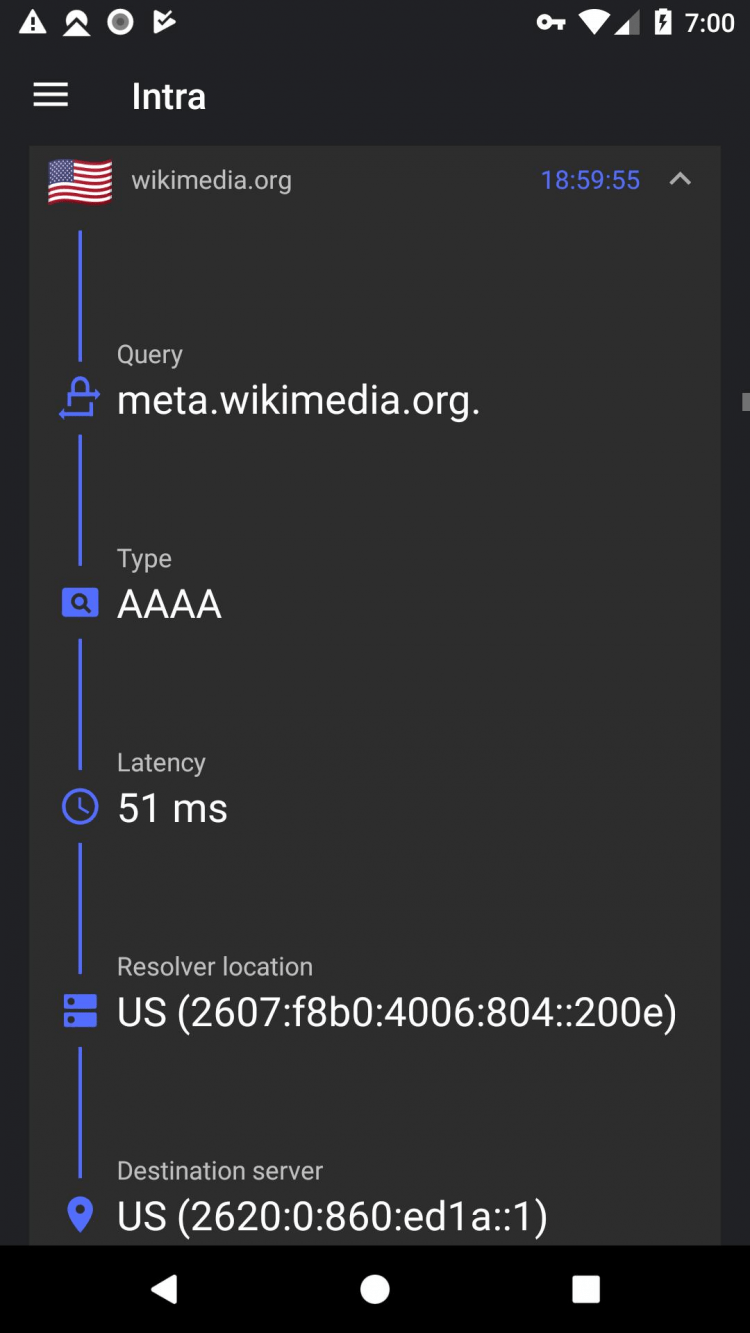This screenshot has width=750, height=1333.
Task: Tap the Intra app title
Action: 169,96
